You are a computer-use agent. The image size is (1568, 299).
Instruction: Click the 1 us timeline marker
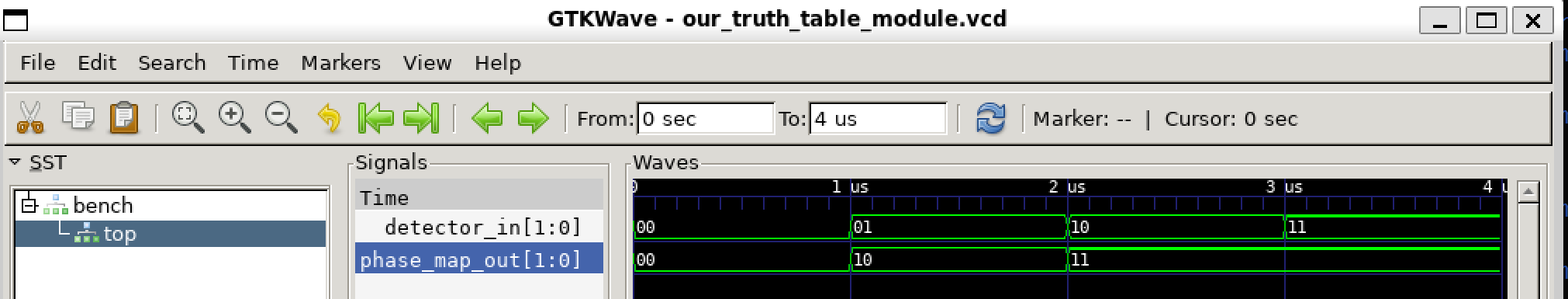coord(850,187)
